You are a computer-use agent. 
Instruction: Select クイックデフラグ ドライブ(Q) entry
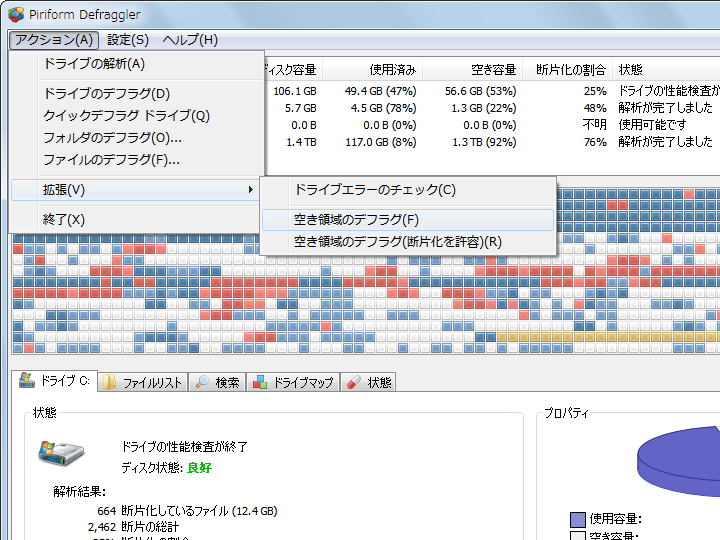[137, 116]
